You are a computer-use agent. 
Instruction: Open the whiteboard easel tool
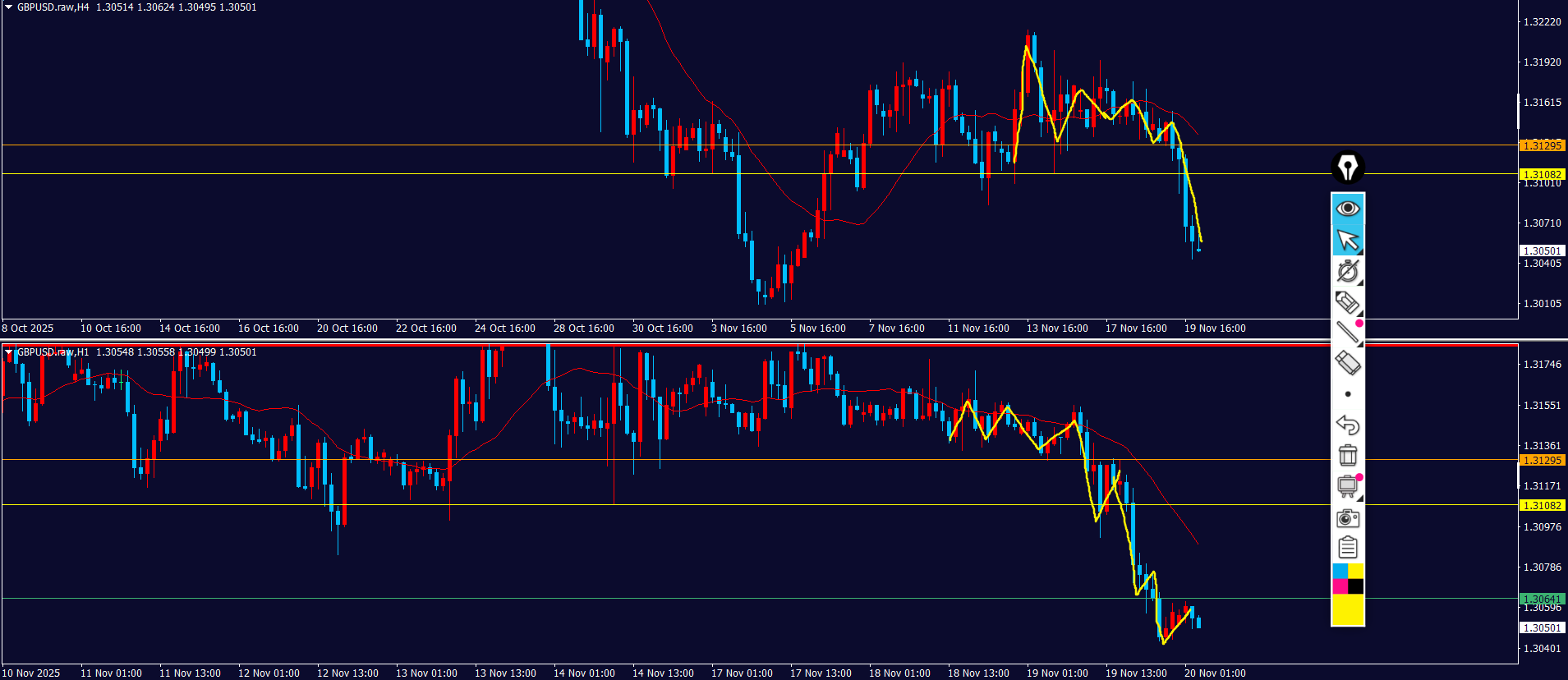pos(1347,486)
